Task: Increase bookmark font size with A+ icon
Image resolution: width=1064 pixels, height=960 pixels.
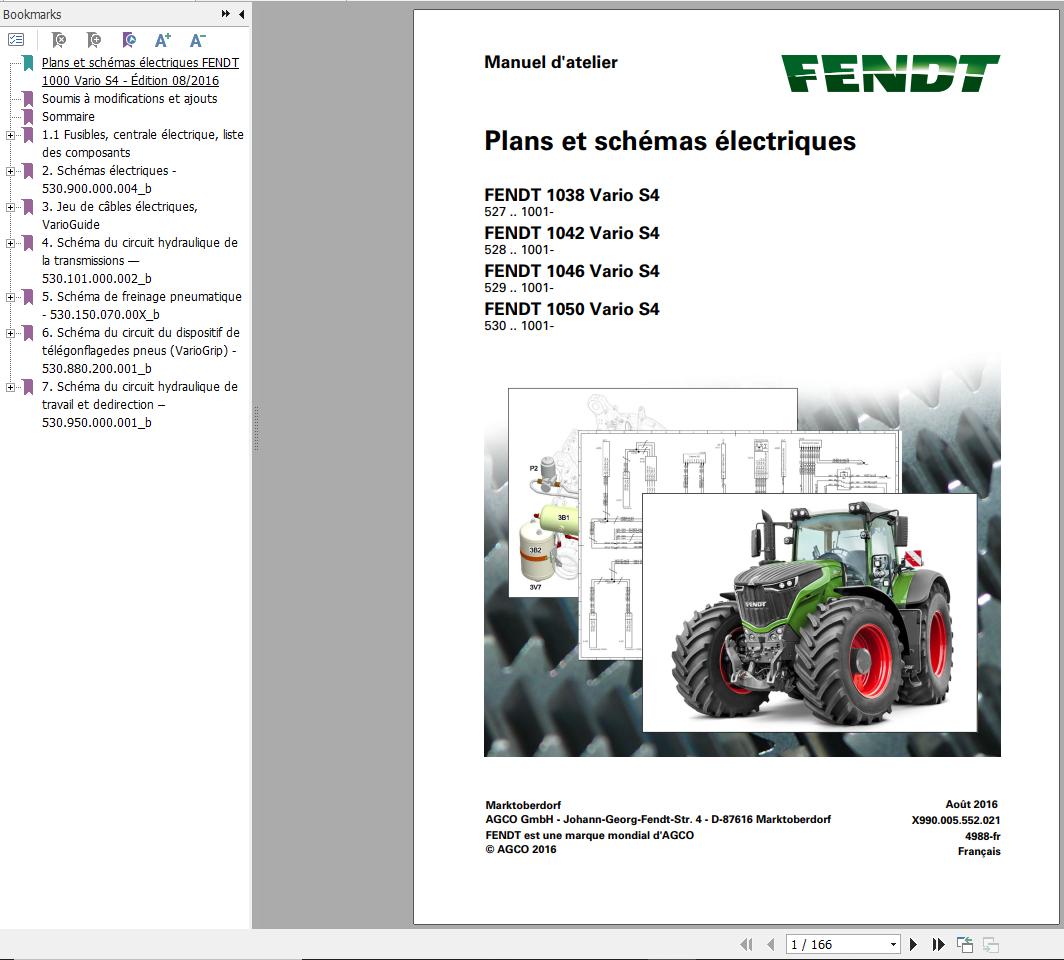Action: [163, 40]
